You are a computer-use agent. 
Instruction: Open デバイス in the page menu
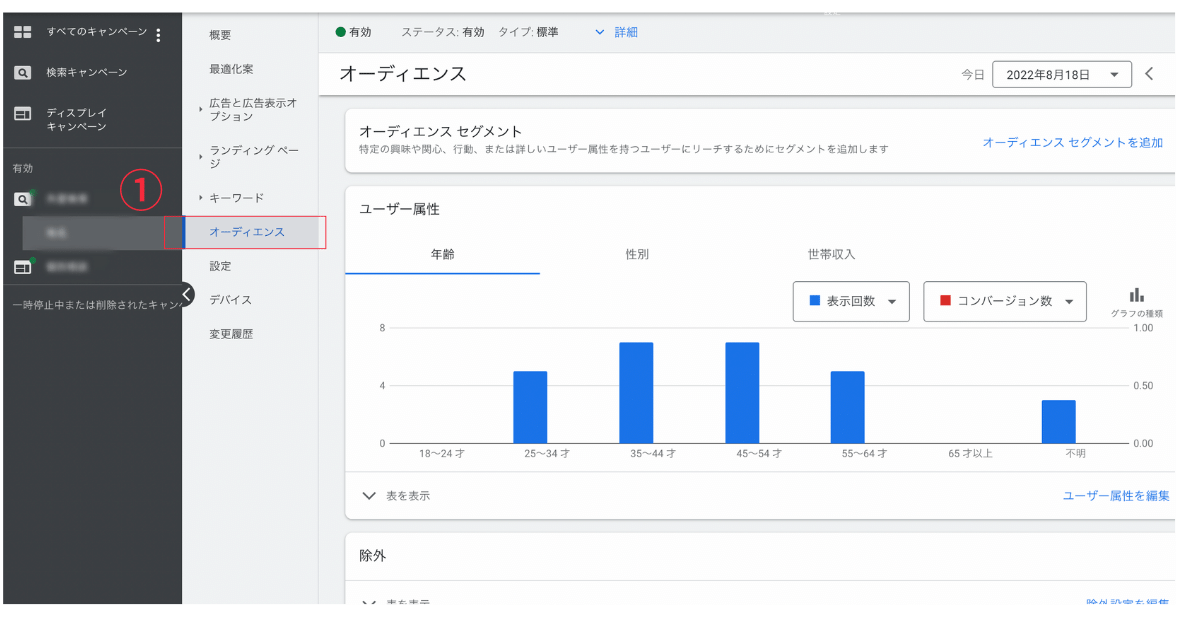(x=230, y=300)
